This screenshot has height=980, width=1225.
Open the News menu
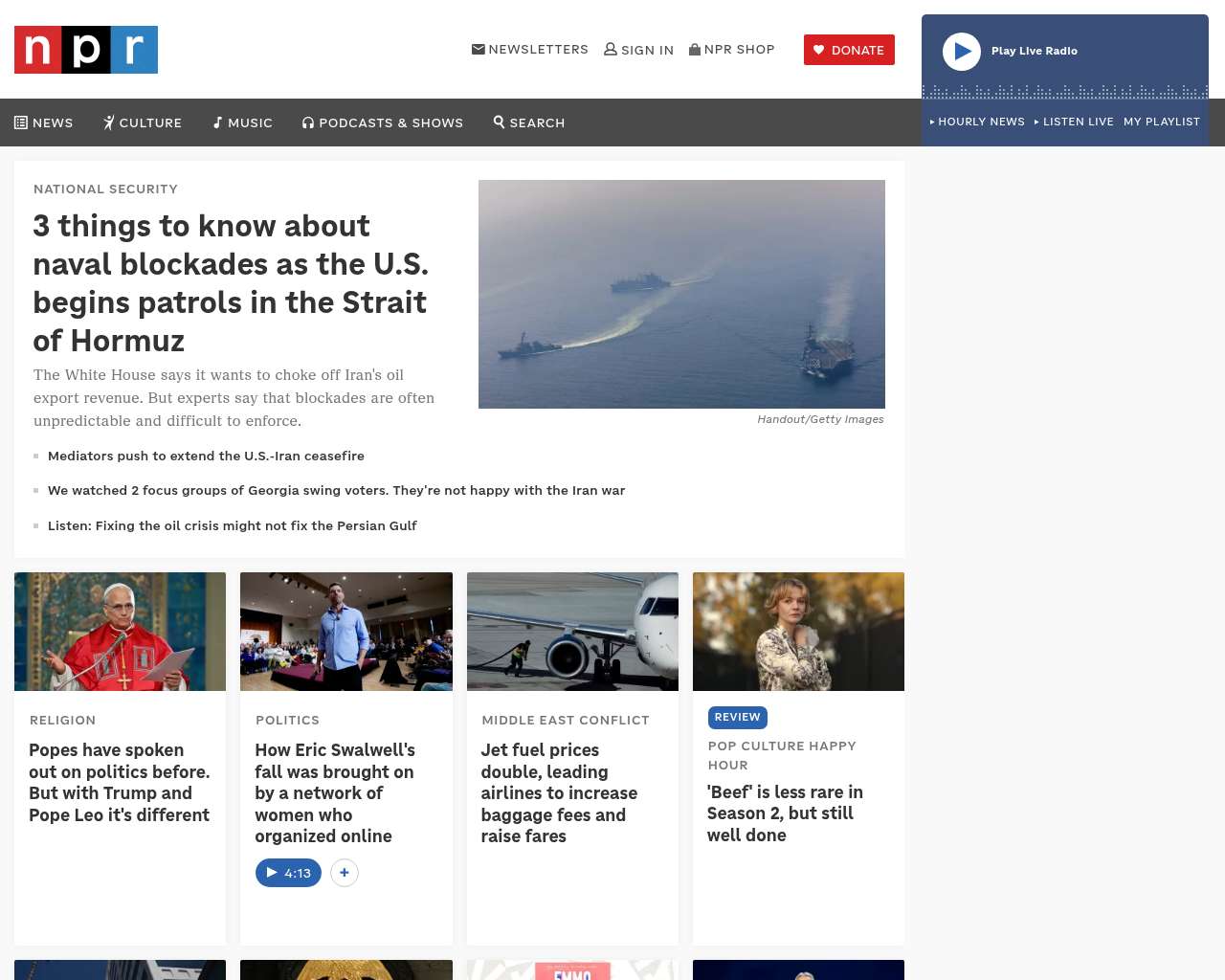pos(44,122)
